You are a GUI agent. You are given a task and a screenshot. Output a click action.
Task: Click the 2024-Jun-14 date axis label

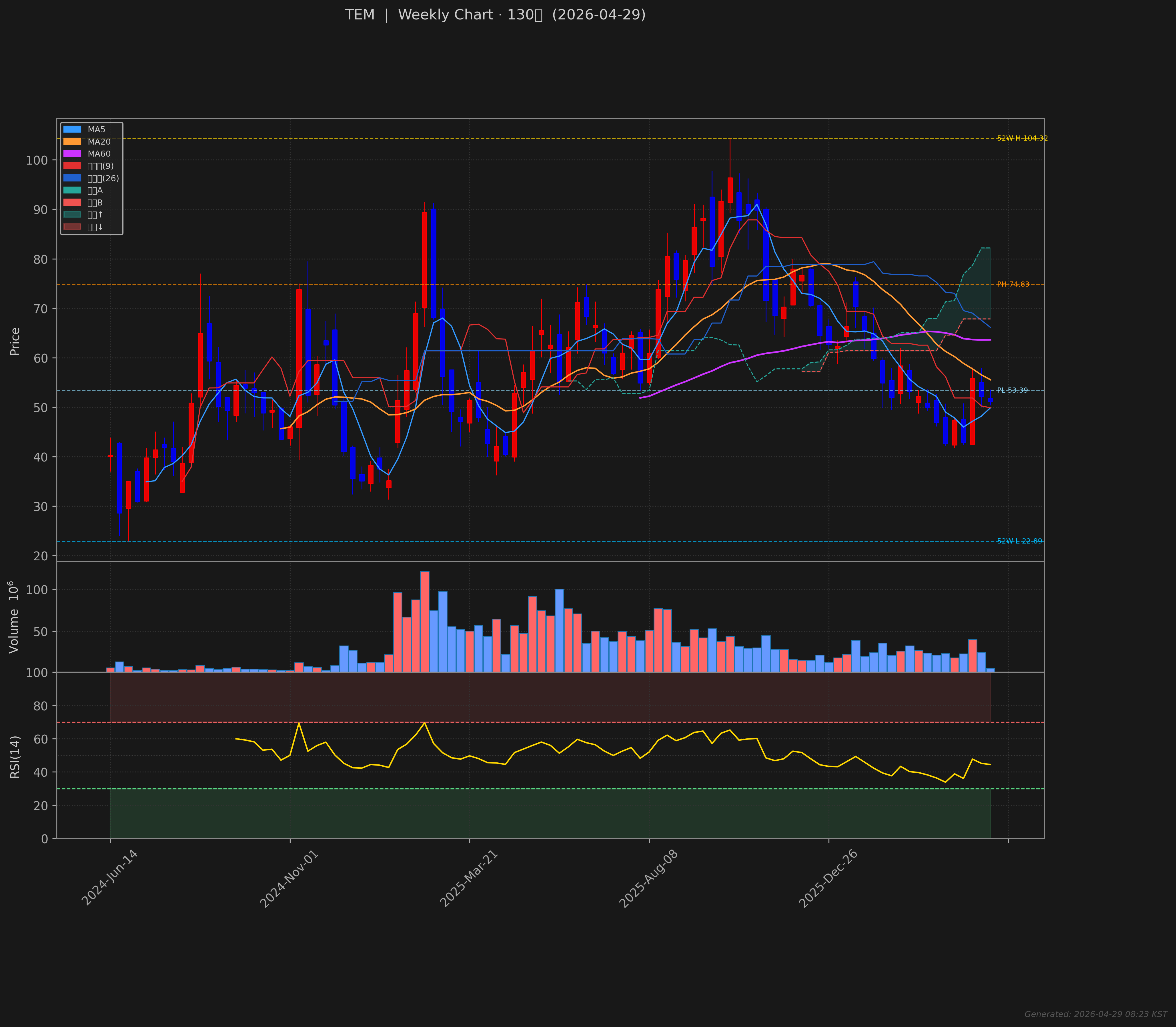tap(109, 878)
